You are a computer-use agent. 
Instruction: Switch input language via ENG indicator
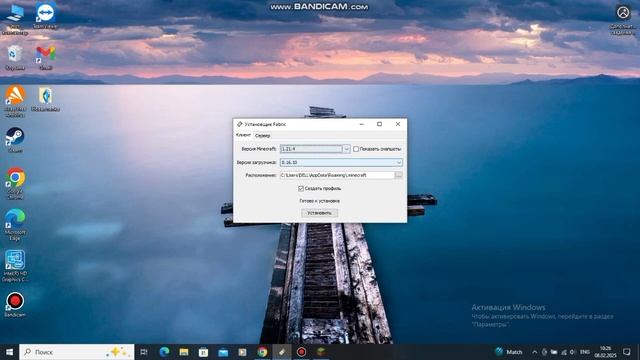(x=585, y=352)
